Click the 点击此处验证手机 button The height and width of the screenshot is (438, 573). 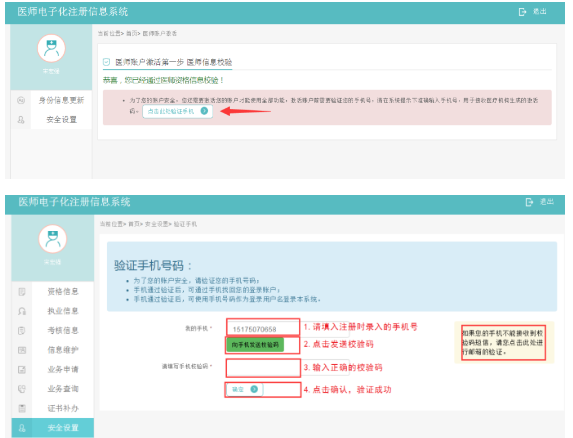(x=177, y=111)
